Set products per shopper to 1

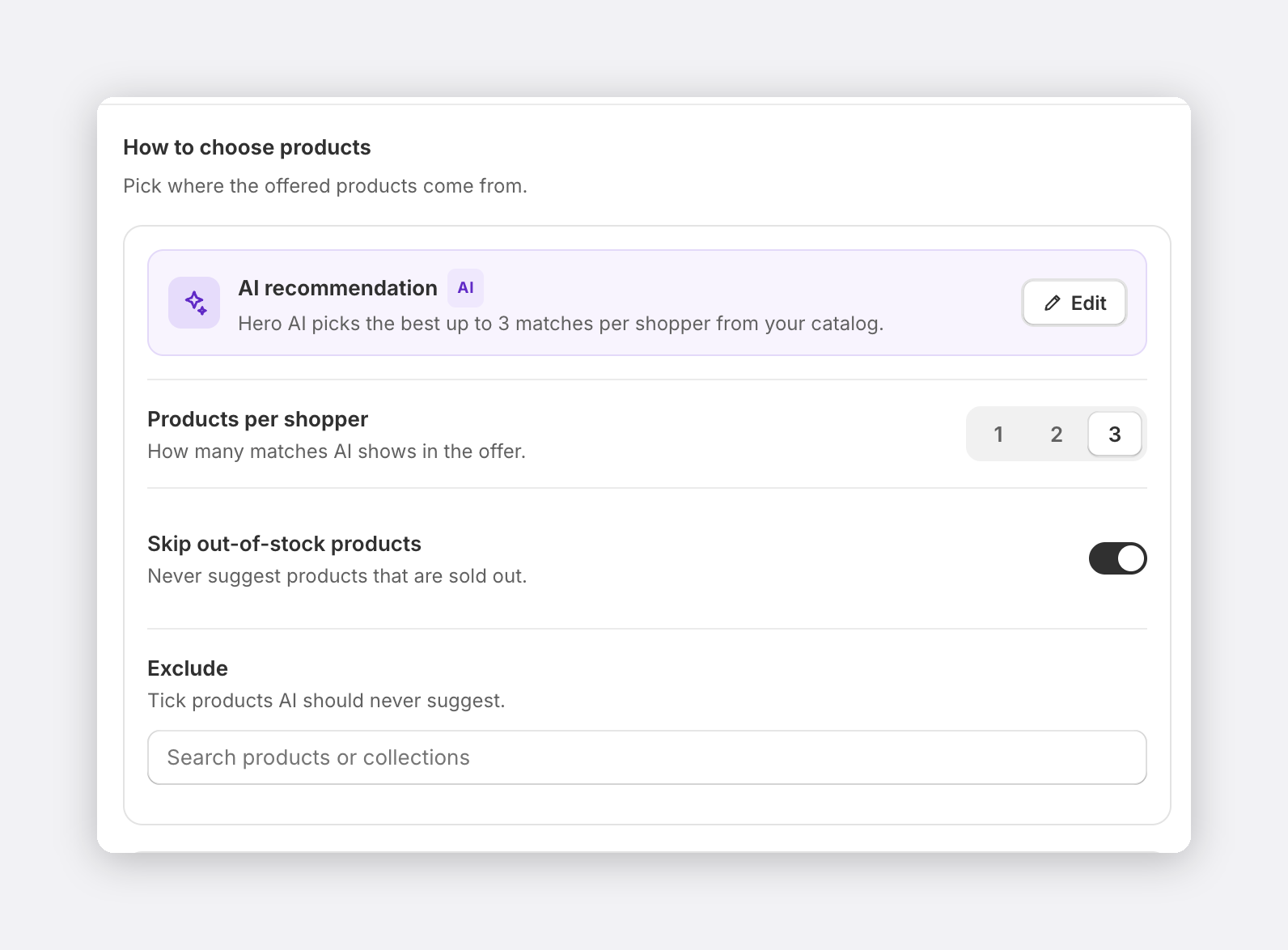click(998, 435)
